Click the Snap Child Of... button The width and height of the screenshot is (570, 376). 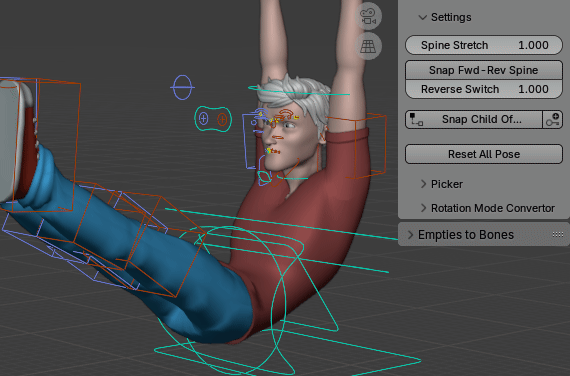point(474,119)
